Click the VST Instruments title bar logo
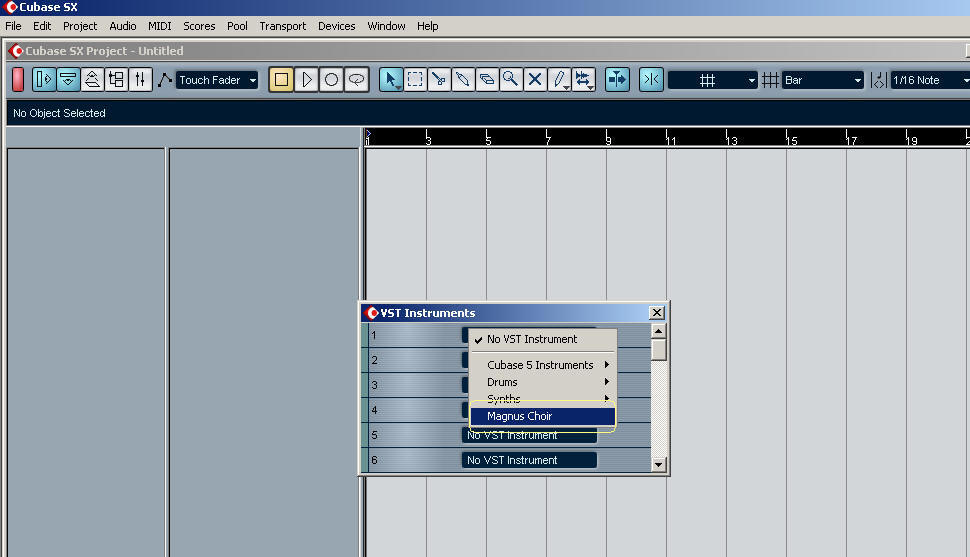970x557 pixels. pos(372,313)
